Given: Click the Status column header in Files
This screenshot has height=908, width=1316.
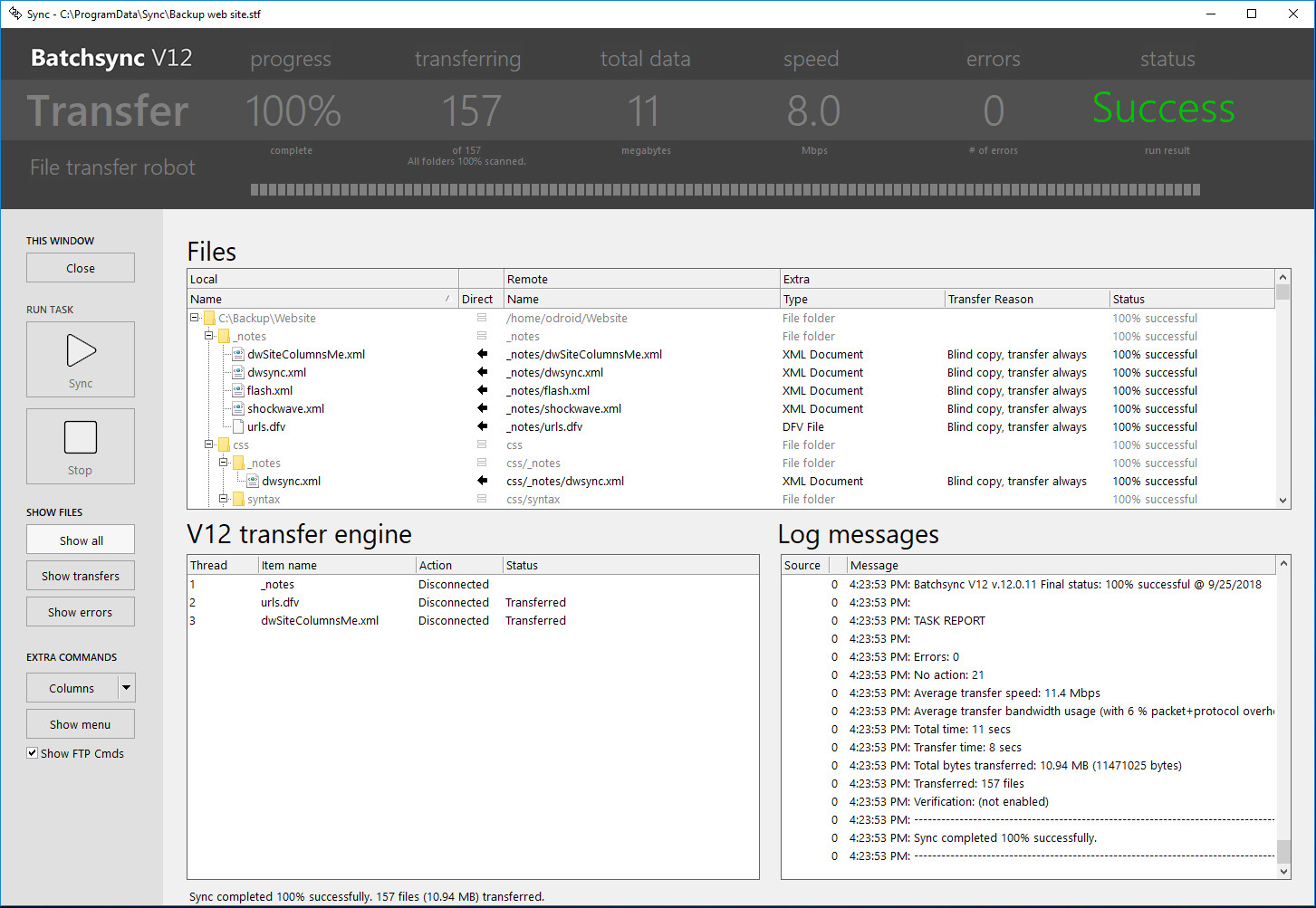Looking at the screenshot, I should pyautogui.click(x=1192, y=299).
